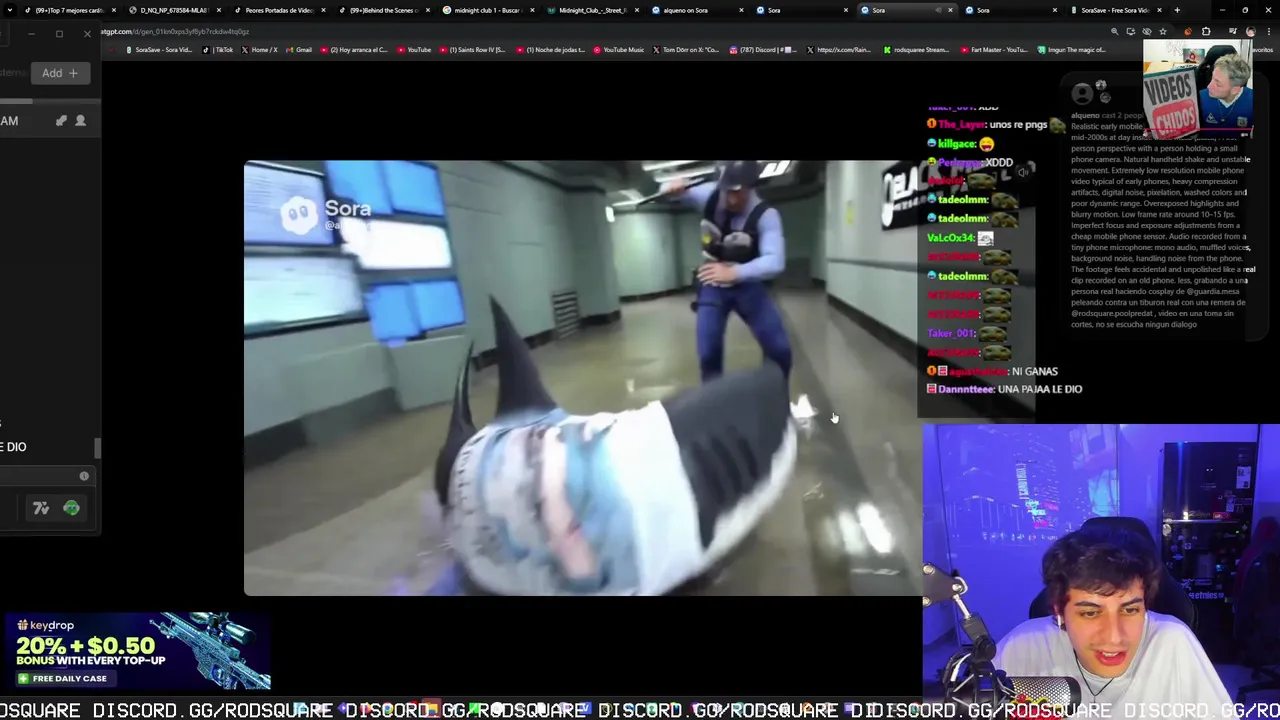Minimize the small left overlay window

point(31,34)
